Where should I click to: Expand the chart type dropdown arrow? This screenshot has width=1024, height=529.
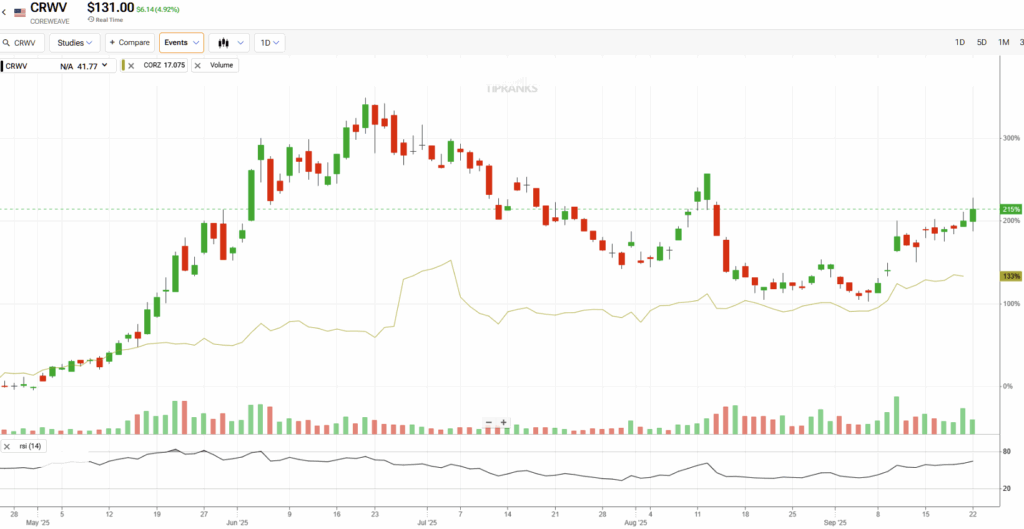coord(242,43)
